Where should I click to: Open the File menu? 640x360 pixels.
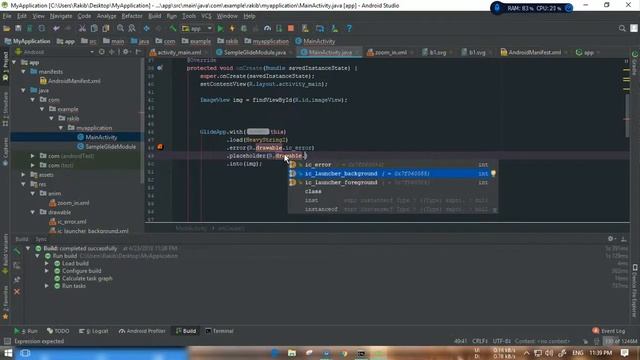pos(7,16)
